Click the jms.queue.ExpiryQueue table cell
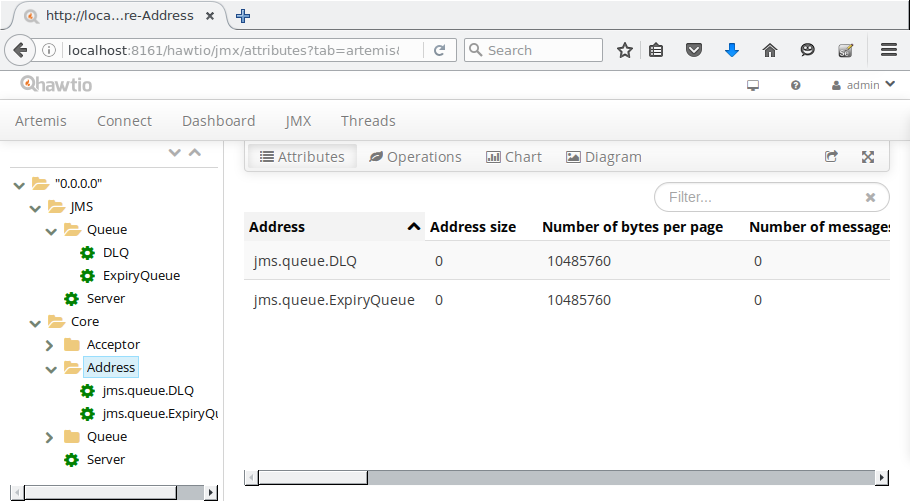This screenshot has height=501, width=910. (334, 300)
